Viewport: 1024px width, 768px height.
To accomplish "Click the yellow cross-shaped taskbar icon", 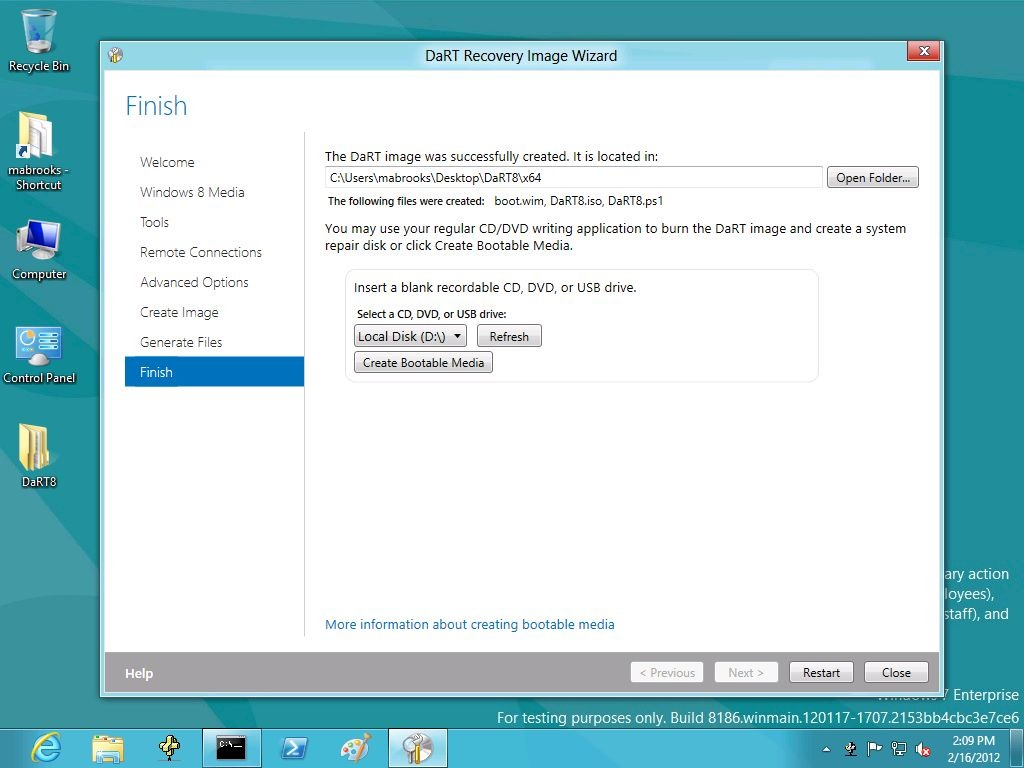I will (x=169, y=748).
